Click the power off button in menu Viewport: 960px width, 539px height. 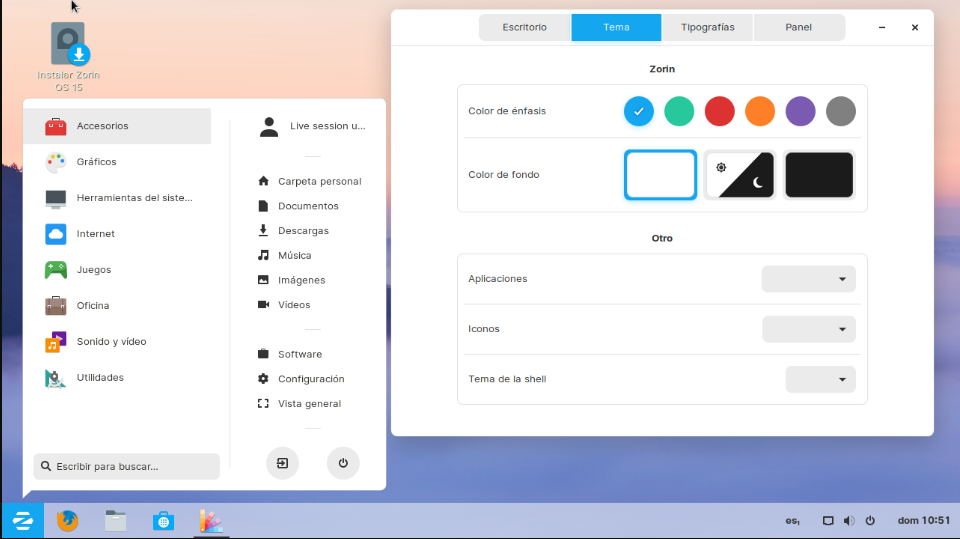point(343,463)
